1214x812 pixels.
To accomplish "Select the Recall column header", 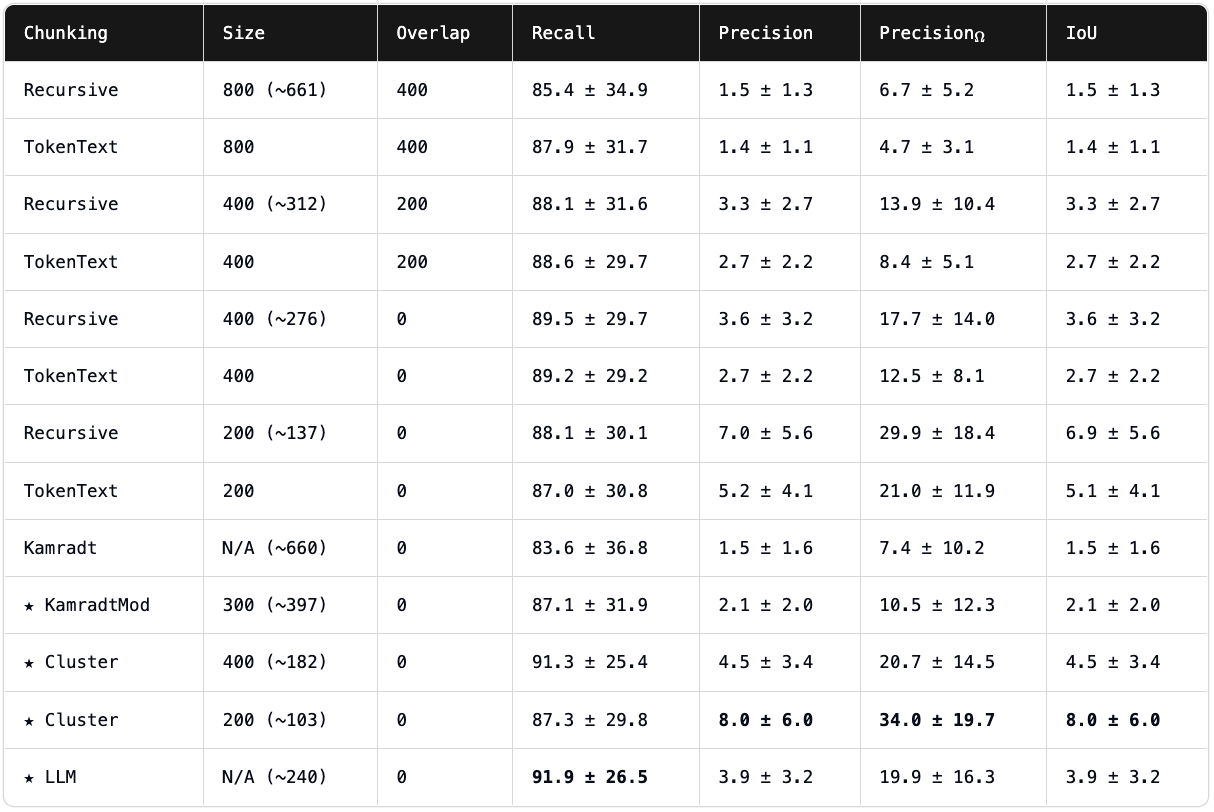I will pyautogui.click(x=563, y=33).
